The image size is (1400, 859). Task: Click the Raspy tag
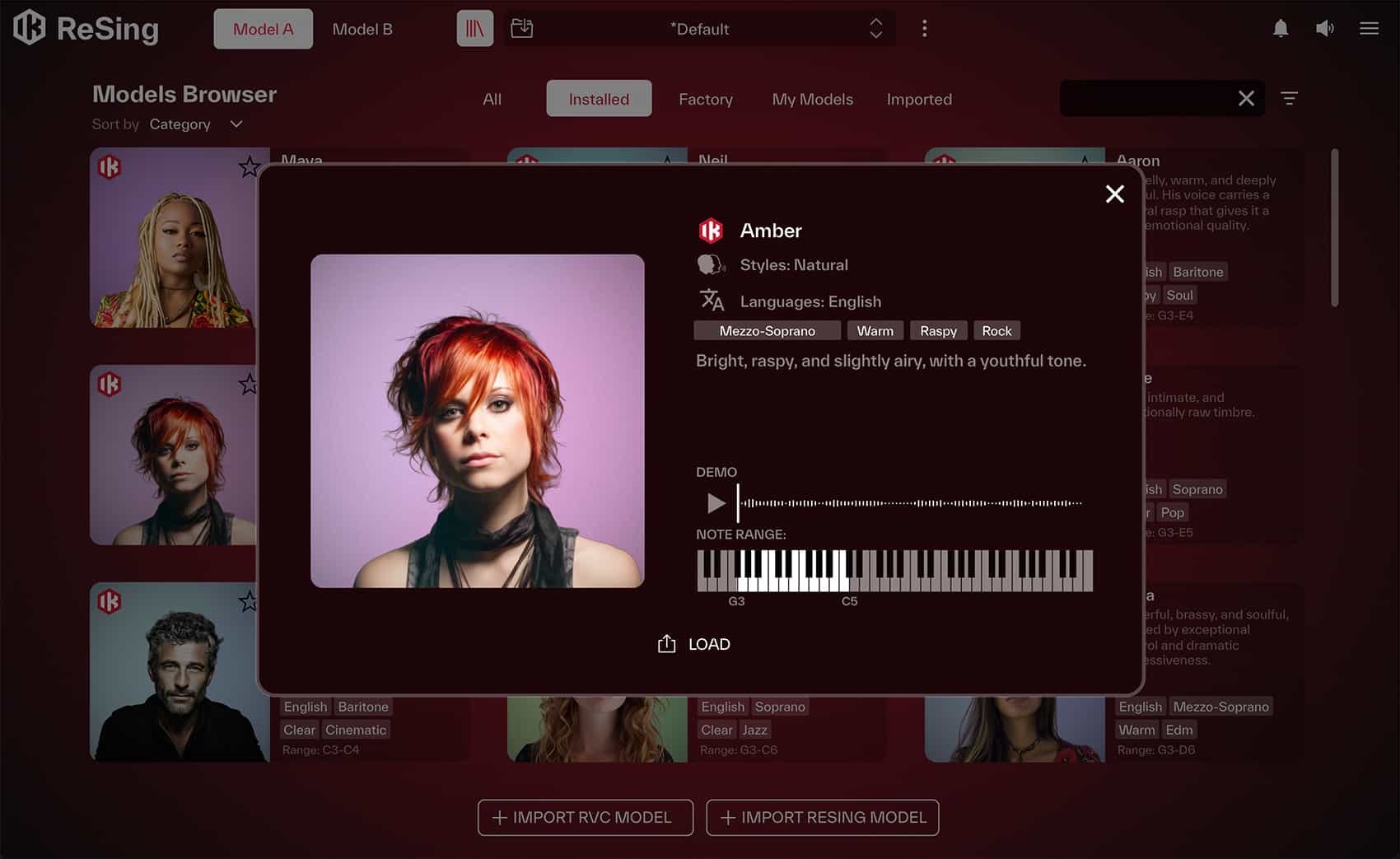(x=938, y=331)
